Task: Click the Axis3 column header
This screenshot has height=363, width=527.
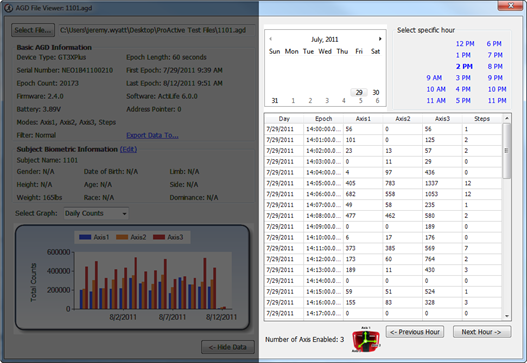Action: point(442,119)
